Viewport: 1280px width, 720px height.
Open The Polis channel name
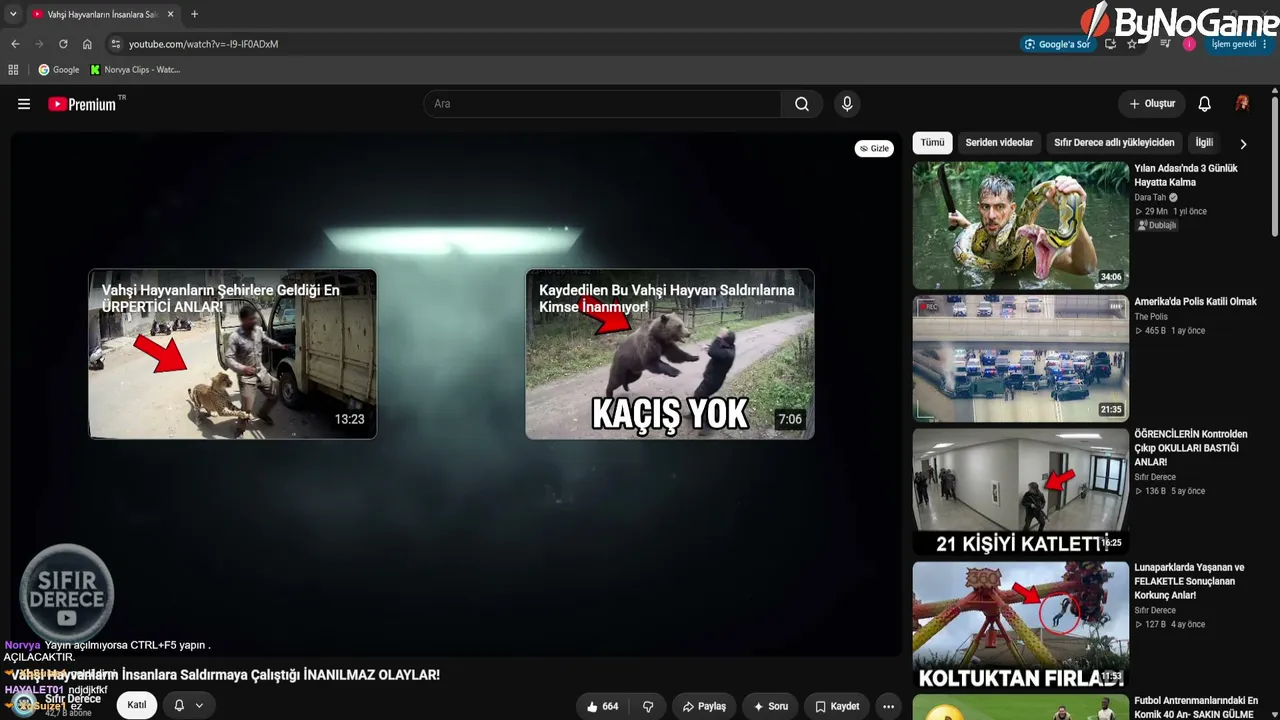point(1151,317)
